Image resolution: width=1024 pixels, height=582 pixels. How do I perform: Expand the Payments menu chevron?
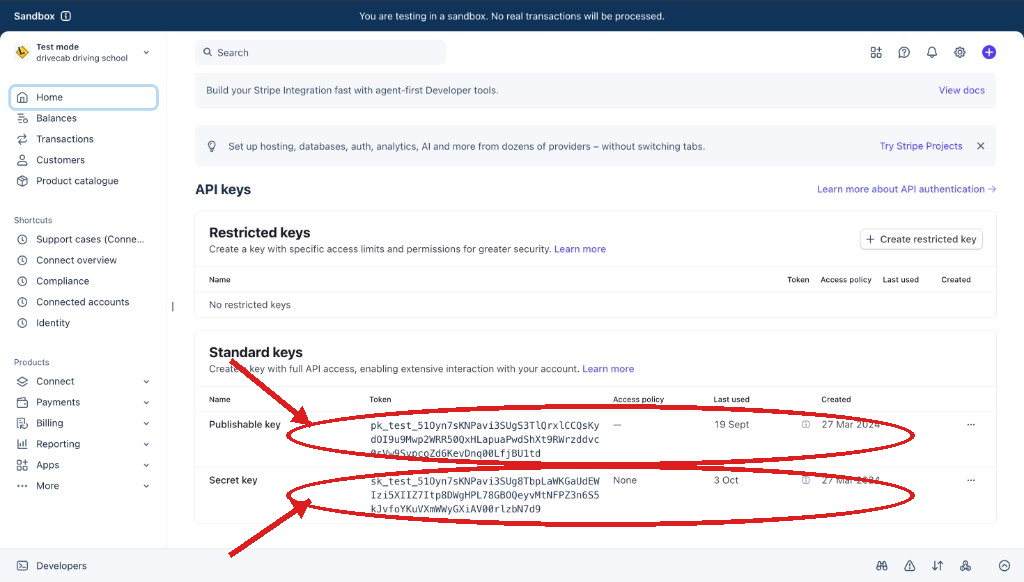click(146, 402)
